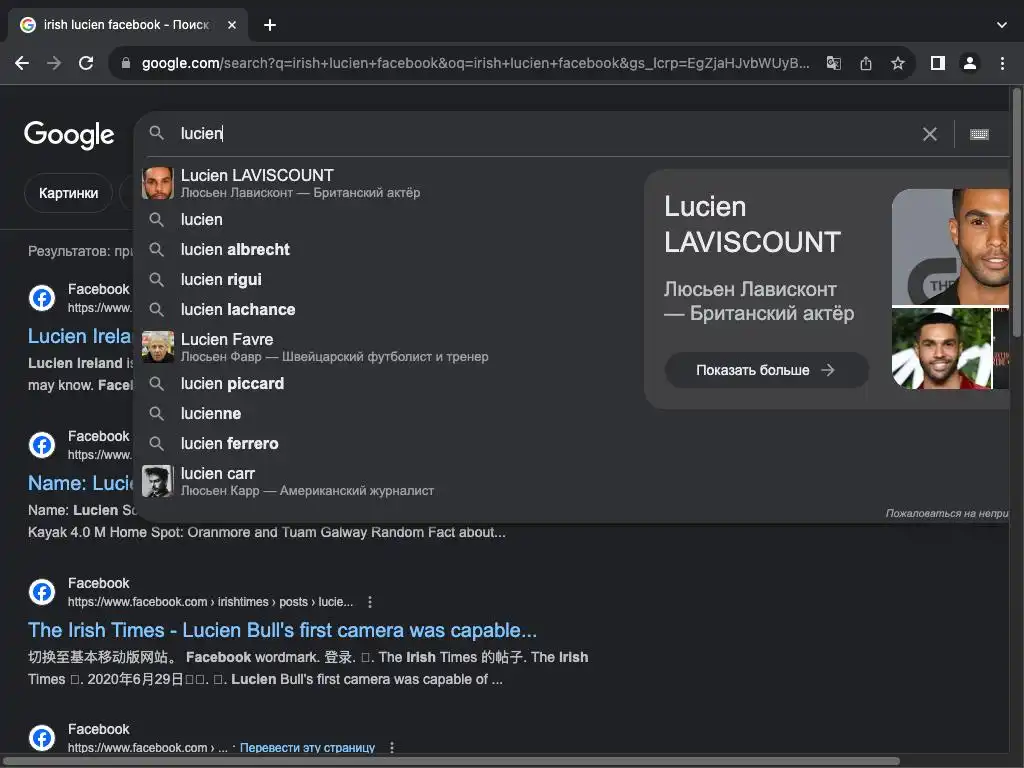Open the translate page icon
Viewport: 1024px width, 768px height.
(x=834, y=63)
